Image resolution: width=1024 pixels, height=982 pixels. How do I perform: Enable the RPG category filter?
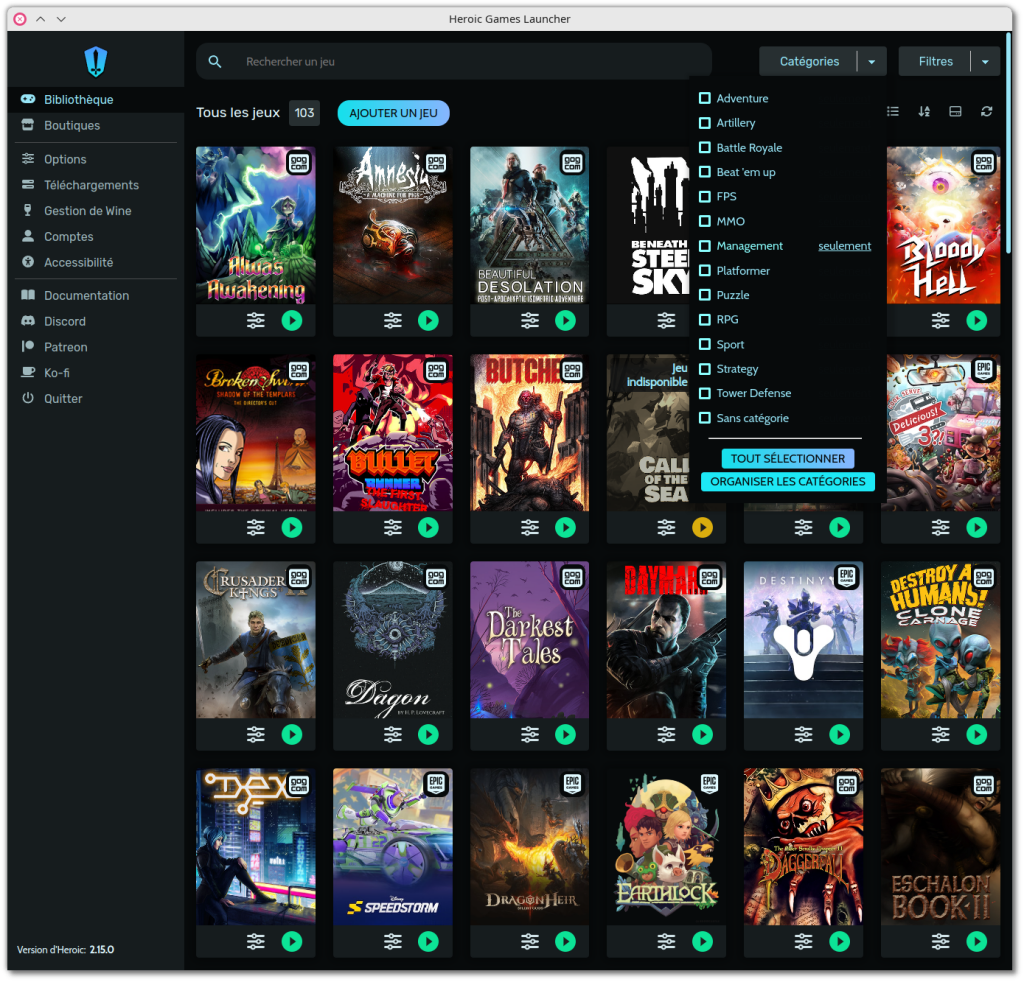coord(705,320)
